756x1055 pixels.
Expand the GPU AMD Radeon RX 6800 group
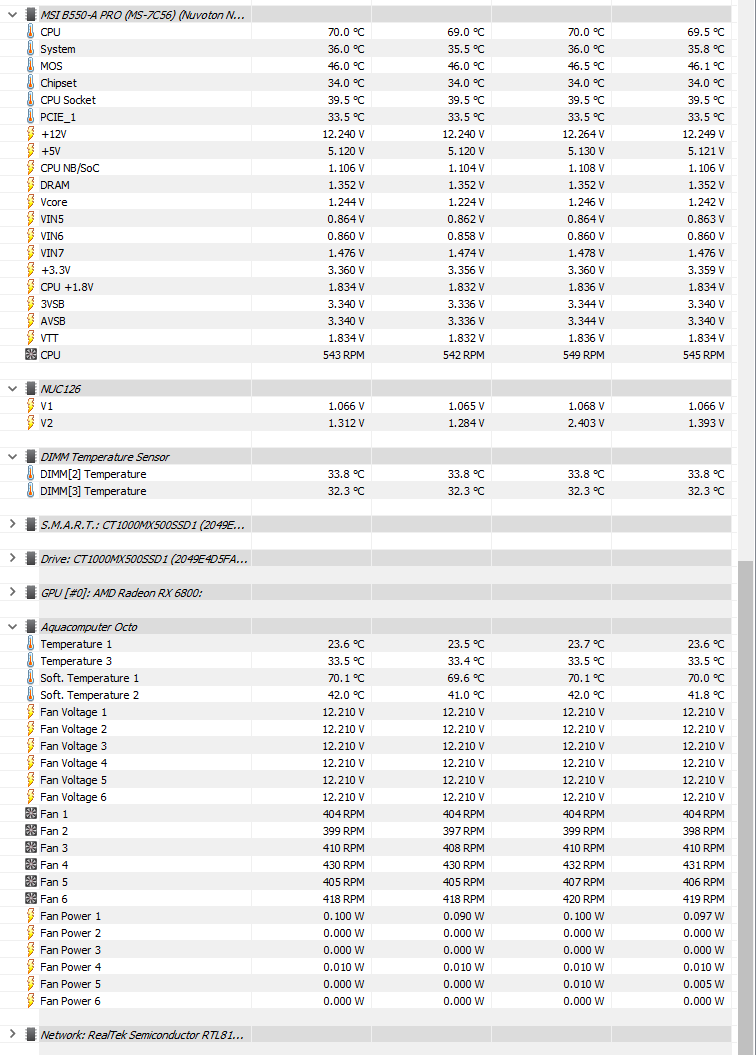pos(12,592)
